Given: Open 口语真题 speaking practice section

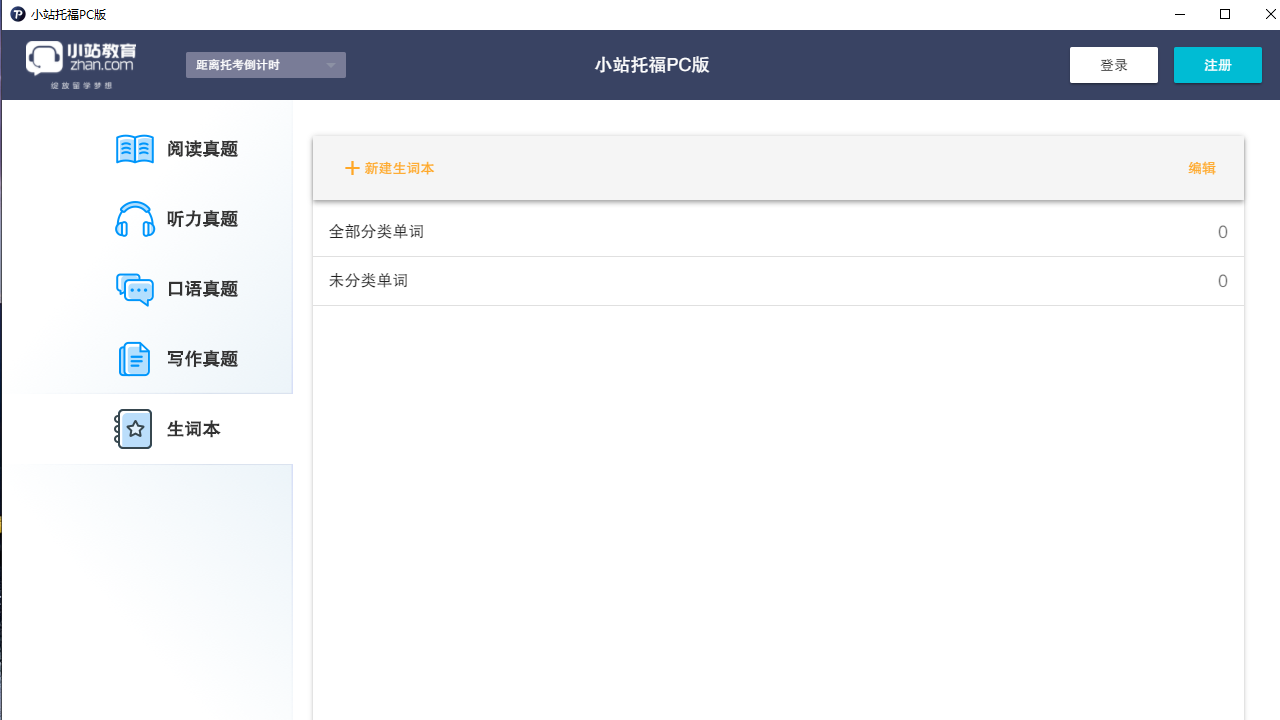Looking at the screenshot, I should (x=202, y=289).
